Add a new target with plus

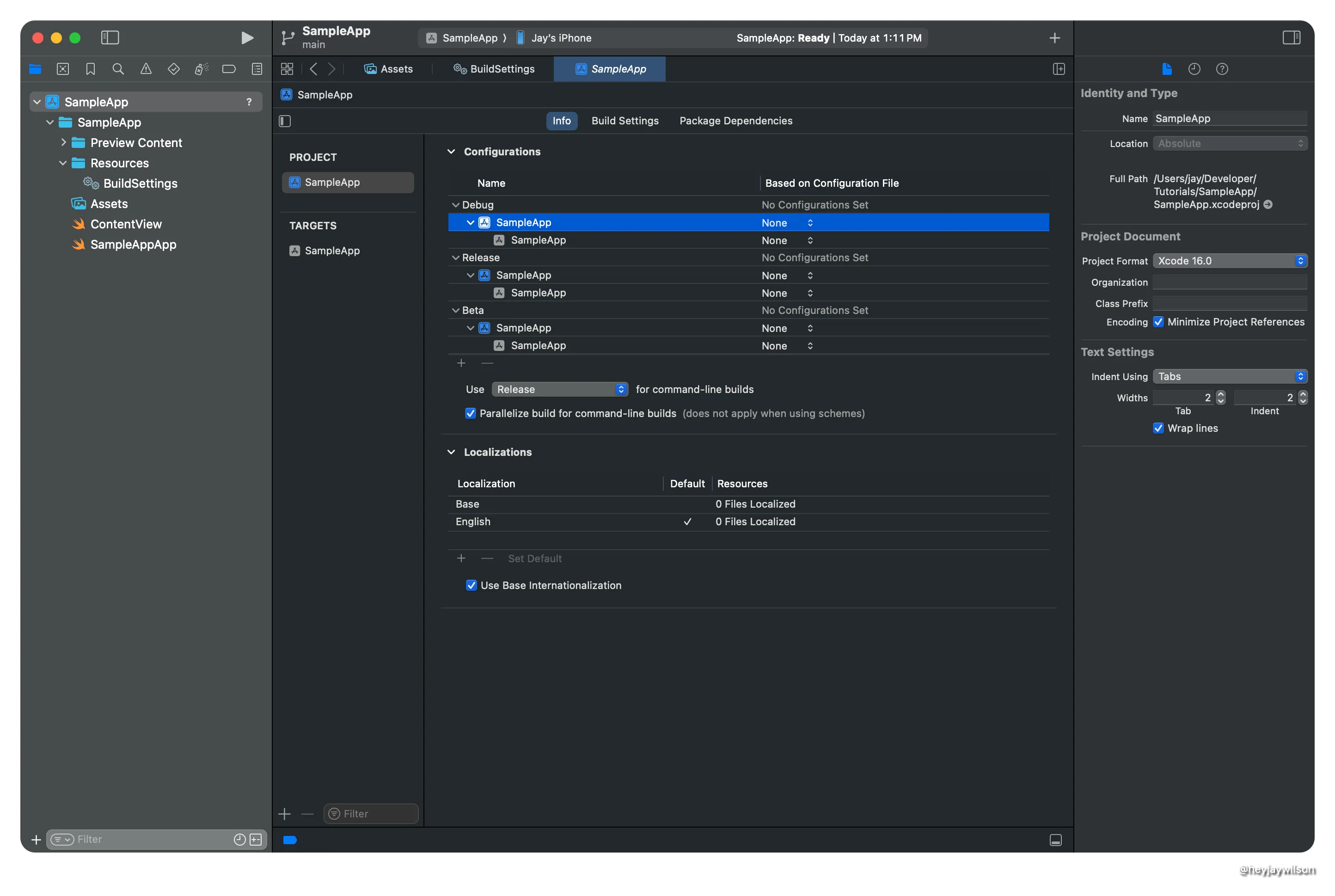[284, 814]
